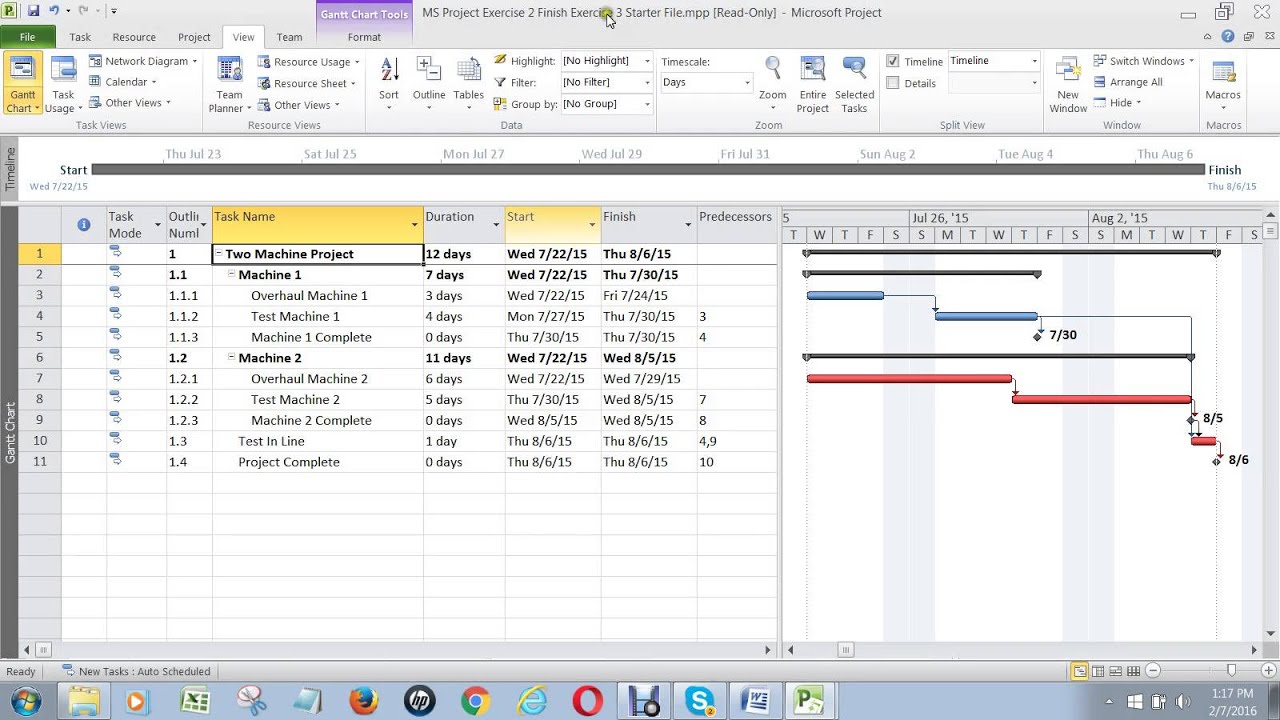
Task: Click the Help question mark icon
Action: [1227, 37]
